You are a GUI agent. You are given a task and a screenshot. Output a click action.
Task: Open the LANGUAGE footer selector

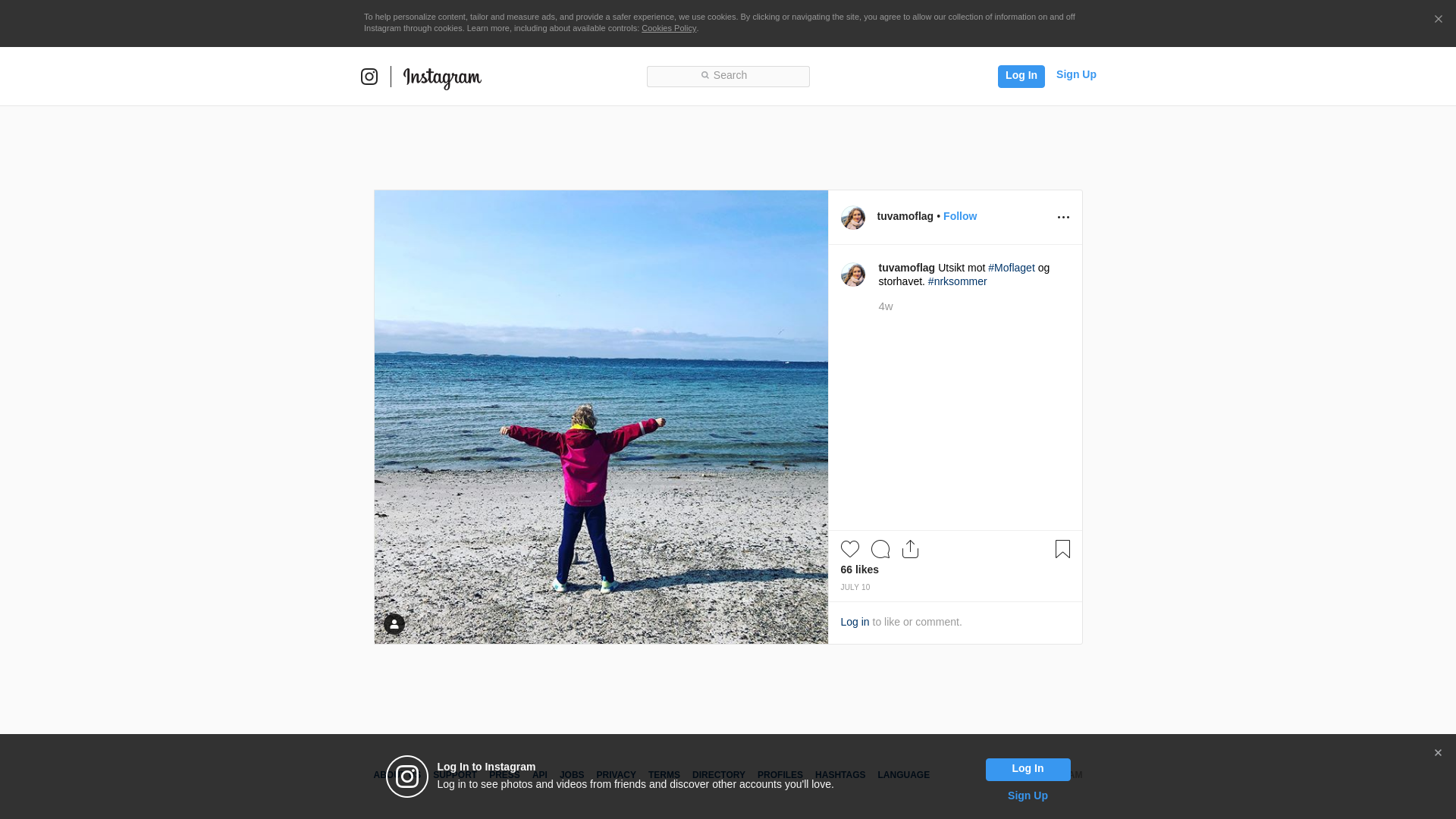pyautogui.click(x=903, y=775)
